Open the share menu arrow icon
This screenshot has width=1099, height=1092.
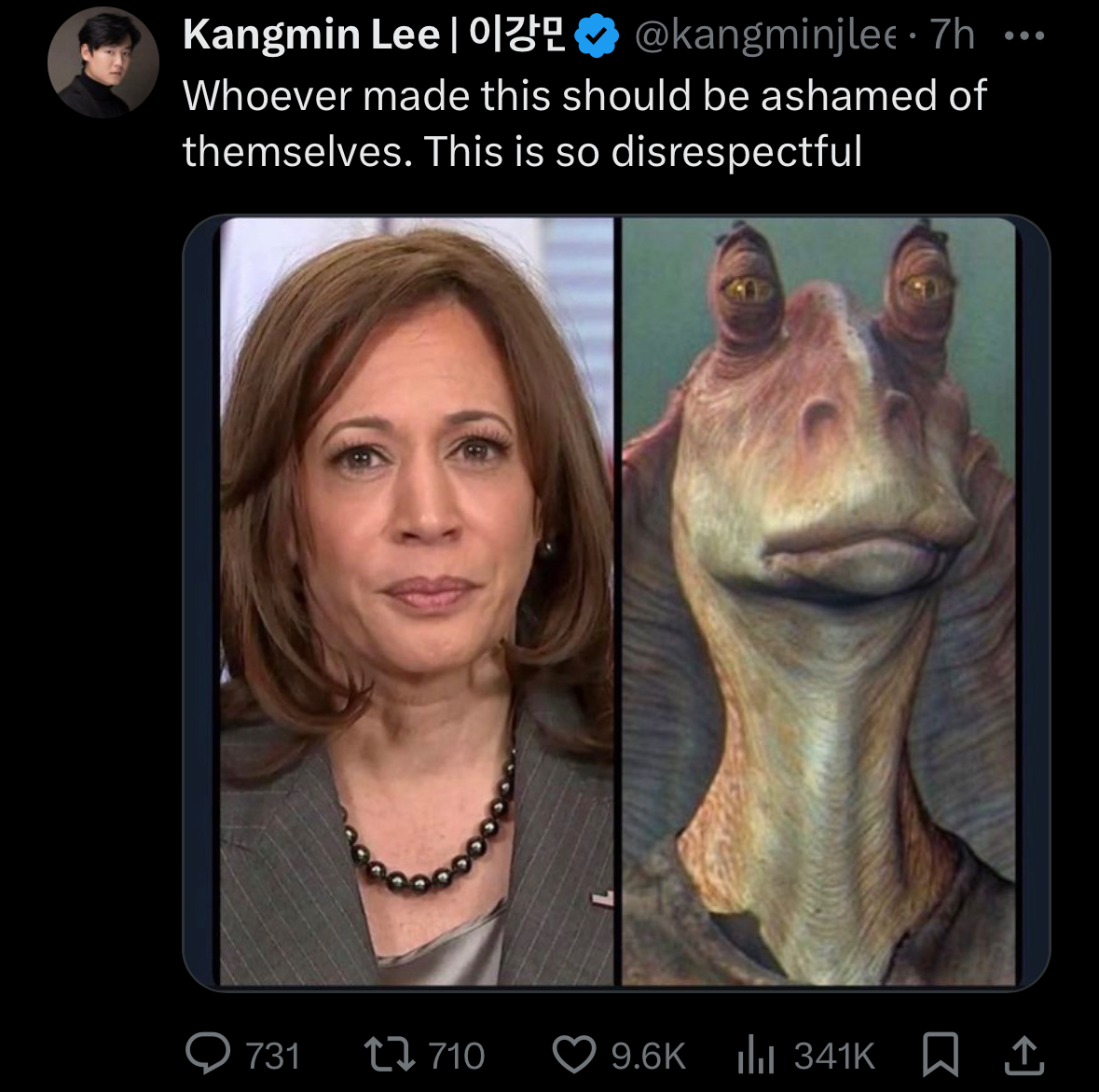click(x=1023, y=1054)
